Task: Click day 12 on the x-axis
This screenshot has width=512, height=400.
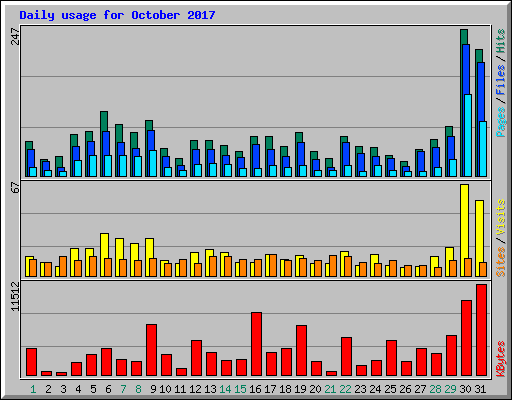Action: (x=195, y=389)
